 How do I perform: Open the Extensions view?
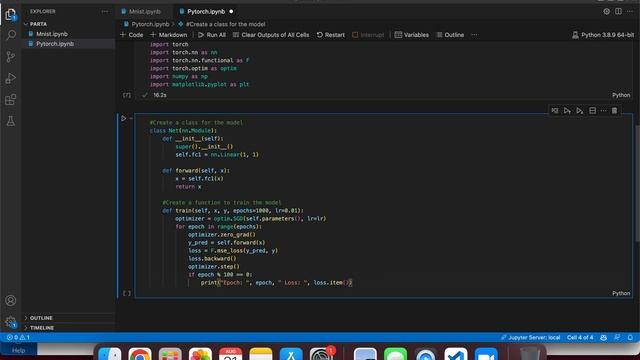tap(11, 100)
